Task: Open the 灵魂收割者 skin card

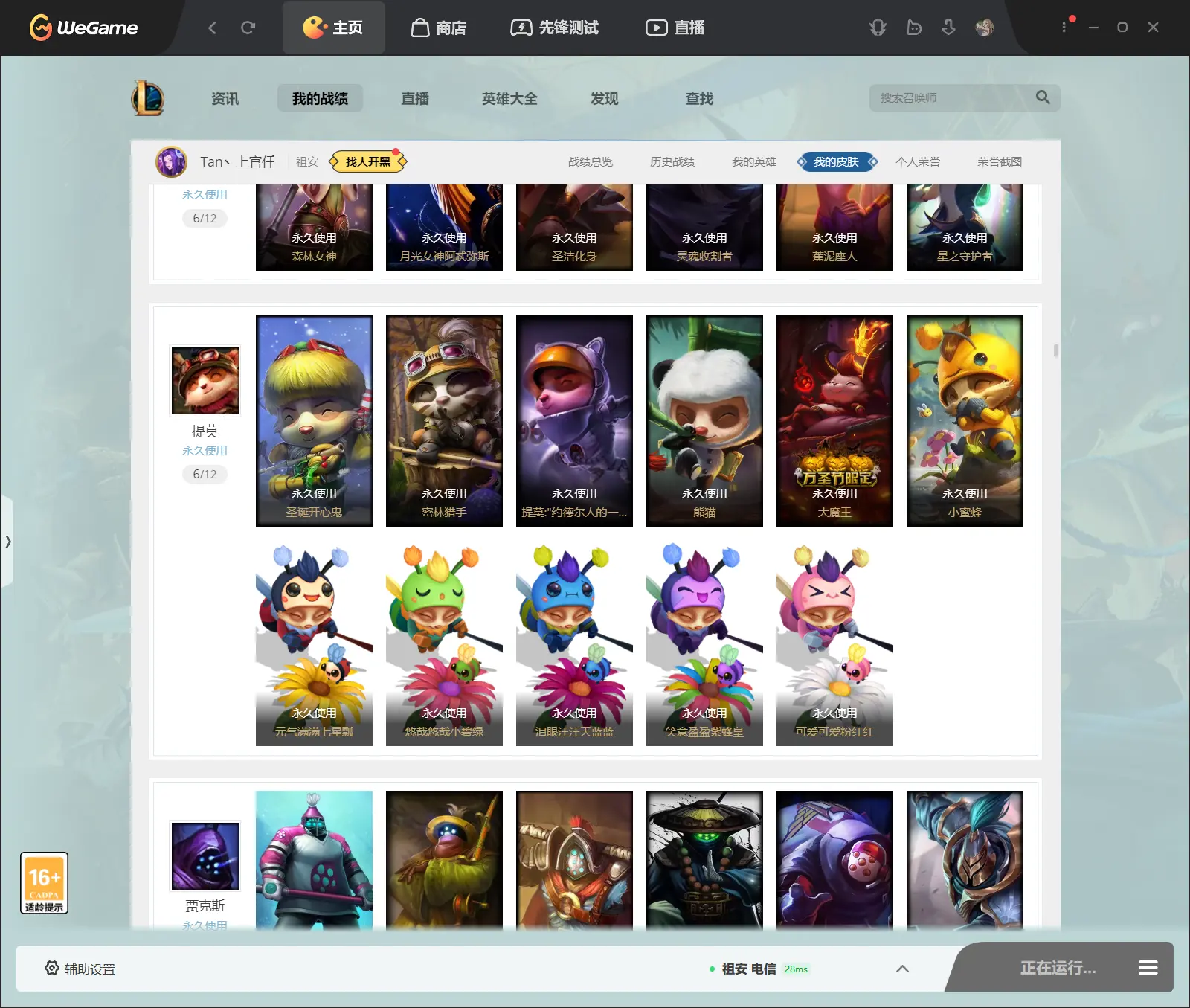Action: coord(704,228)
